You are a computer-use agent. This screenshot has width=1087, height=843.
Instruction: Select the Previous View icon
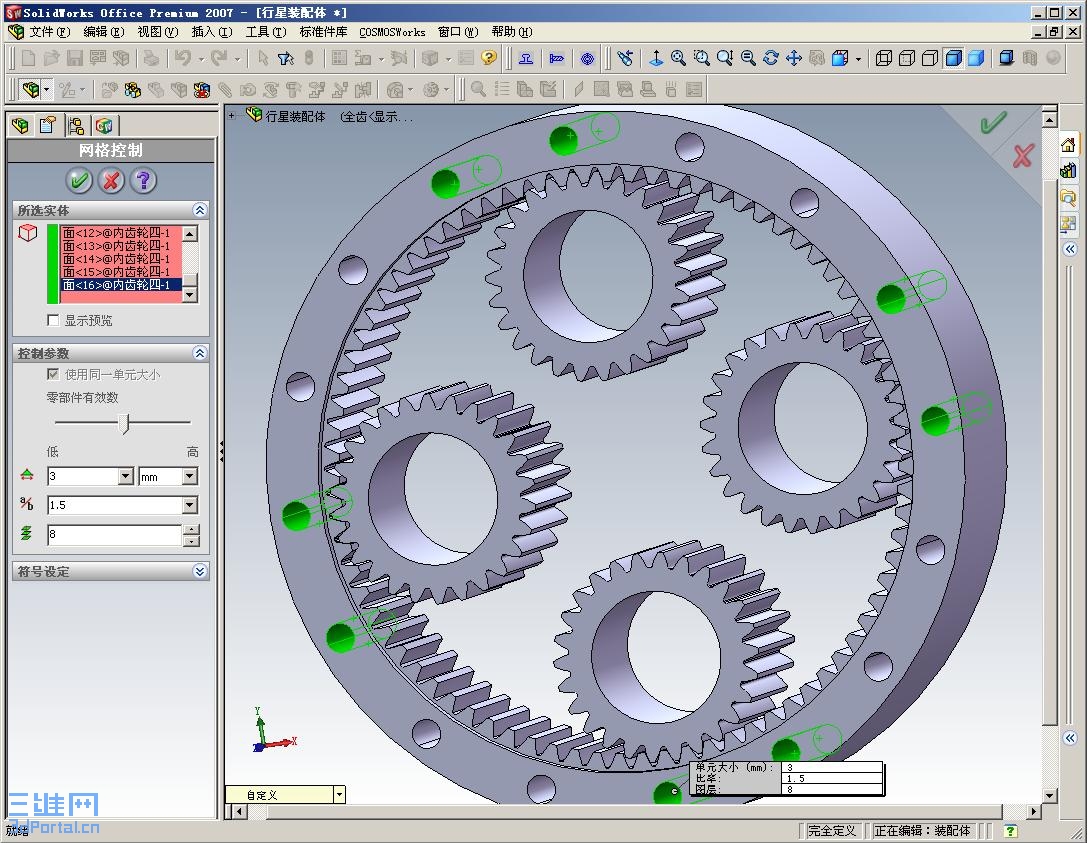(625, 58)
